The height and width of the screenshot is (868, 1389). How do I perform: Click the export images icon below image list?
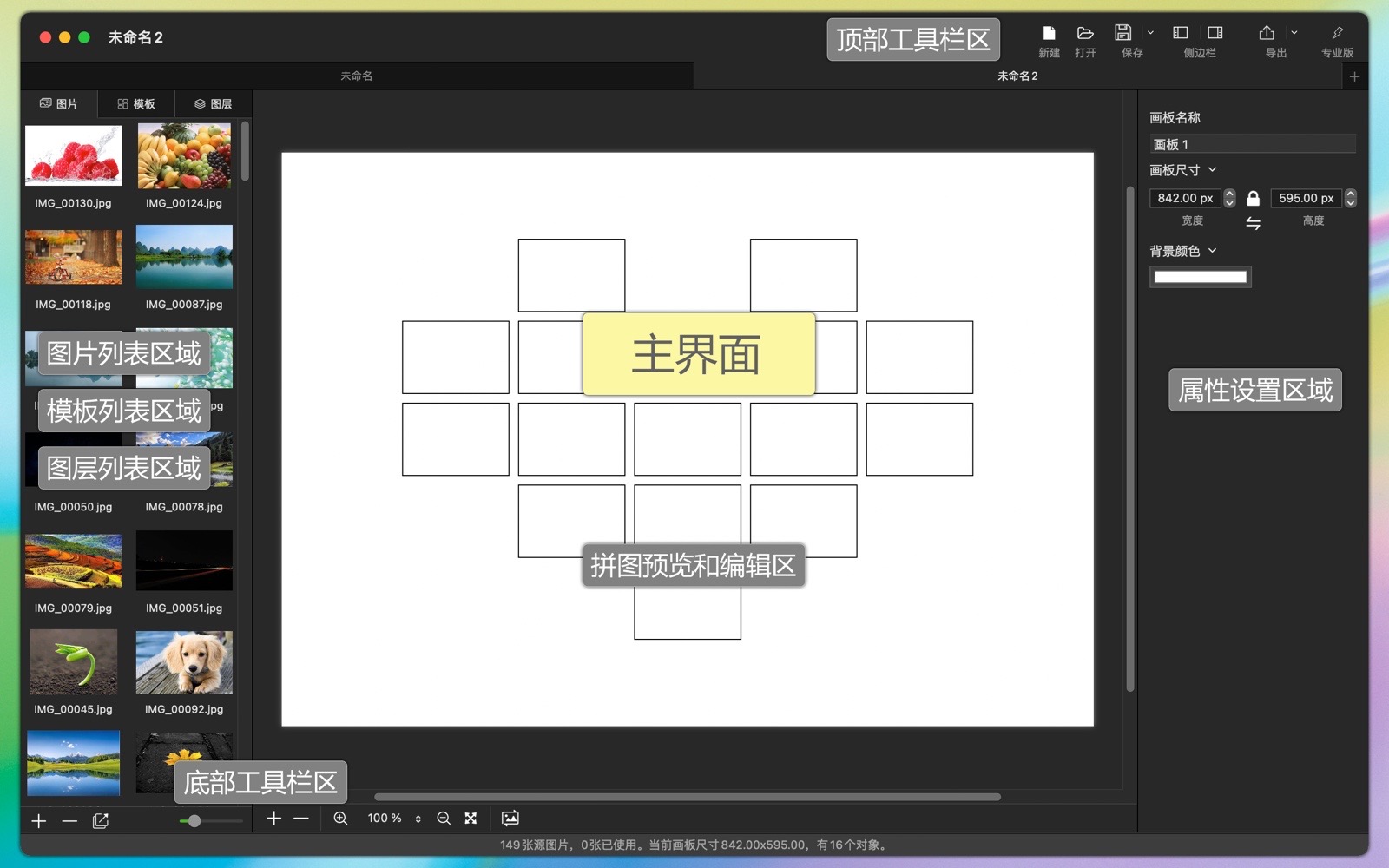pyautogui.click(x=101, y=821)
